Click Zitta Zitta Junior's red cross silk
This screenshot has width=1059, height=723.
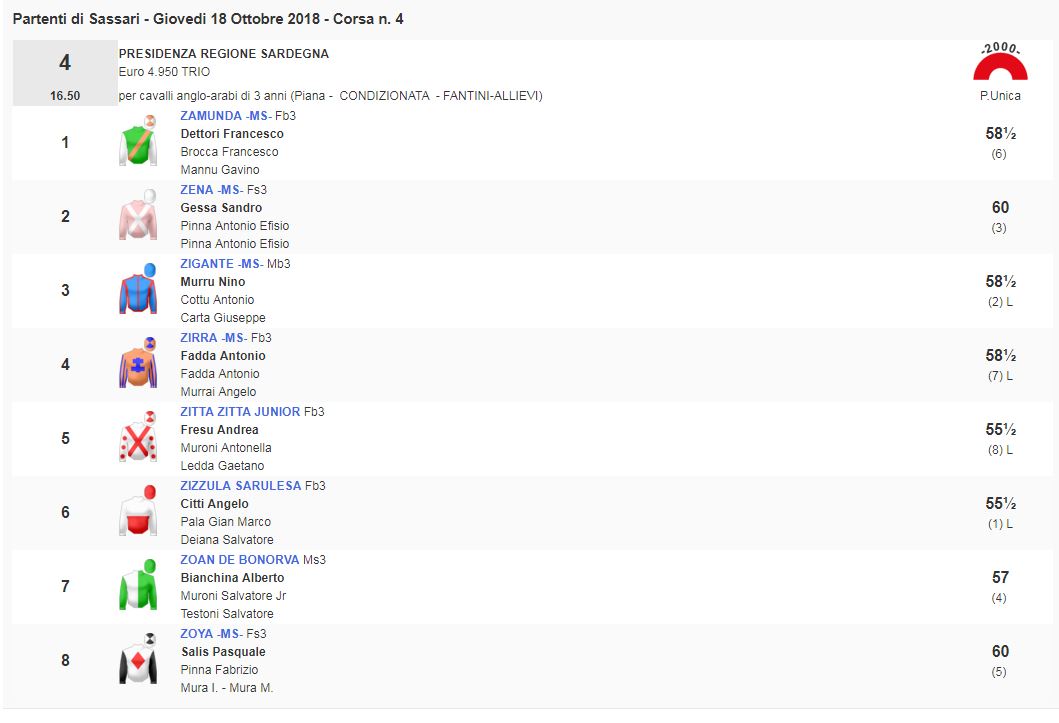(137, 438)
